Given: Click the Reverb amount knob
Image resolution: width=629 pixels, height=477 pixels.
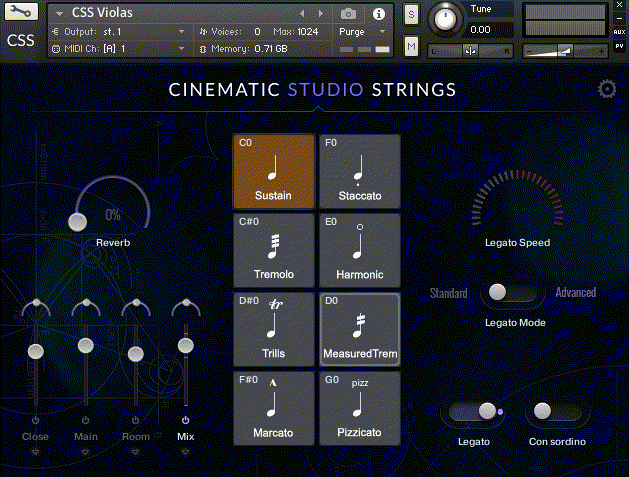Looking at the screenshot, I should (77, 222).
